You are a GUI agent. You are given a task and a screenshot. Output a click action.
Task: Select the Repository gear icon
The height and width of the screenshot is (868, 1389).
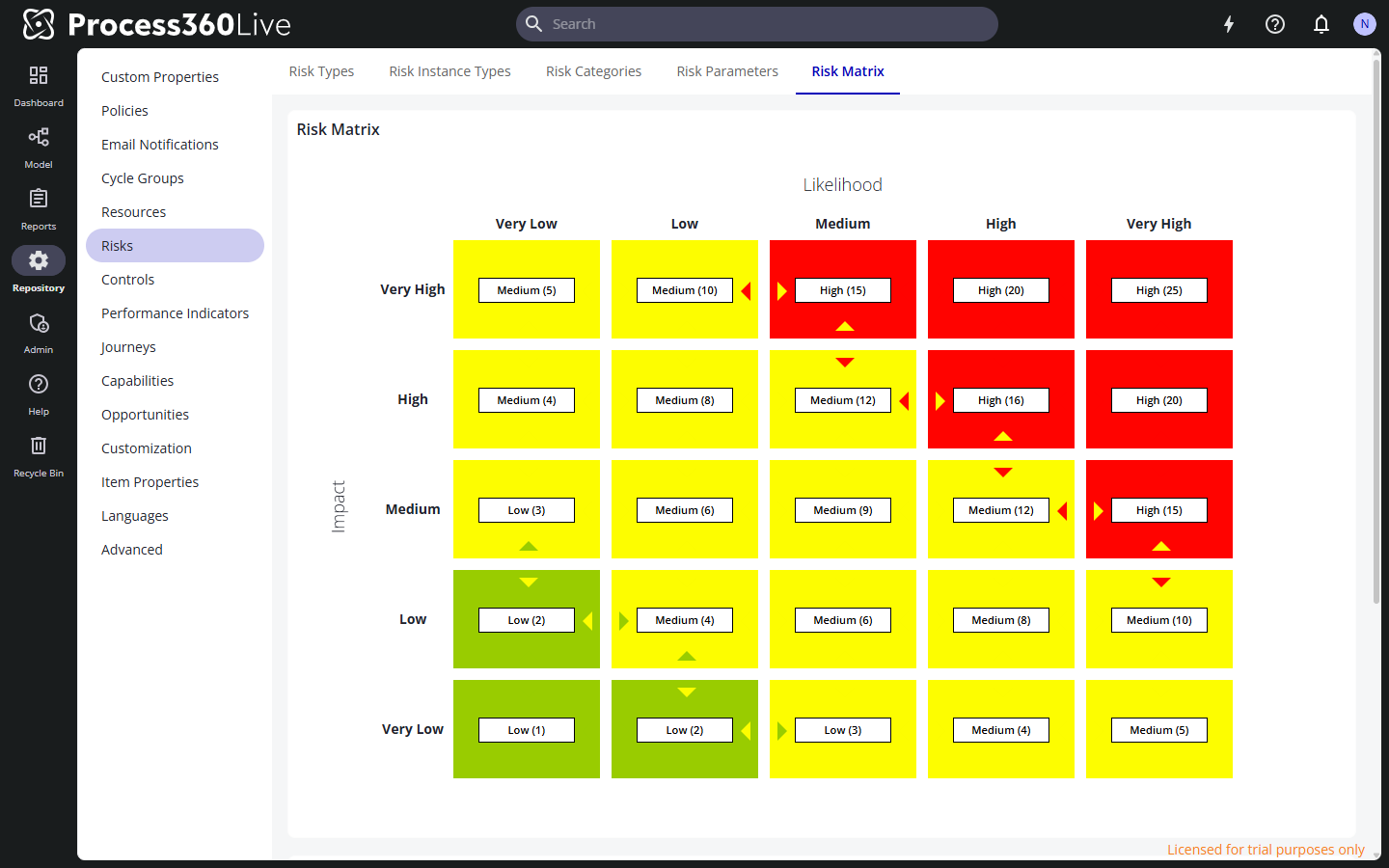(x=39, y=260)
